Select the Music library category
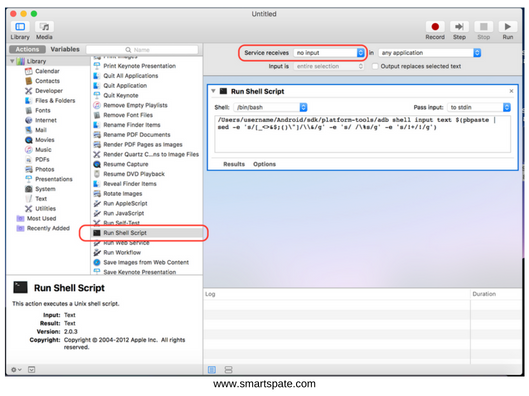529x396 pixels. (x=43, y=149)
